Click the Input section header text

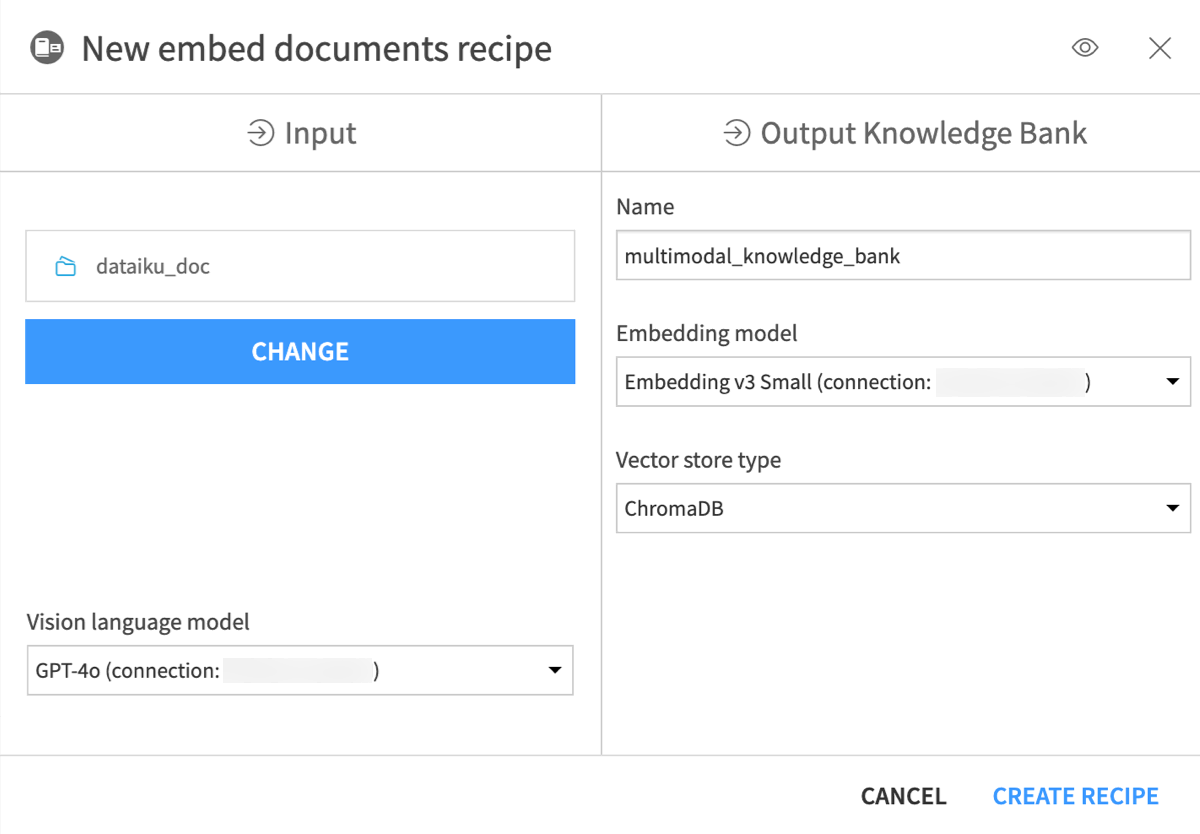[x=320, y=133]
